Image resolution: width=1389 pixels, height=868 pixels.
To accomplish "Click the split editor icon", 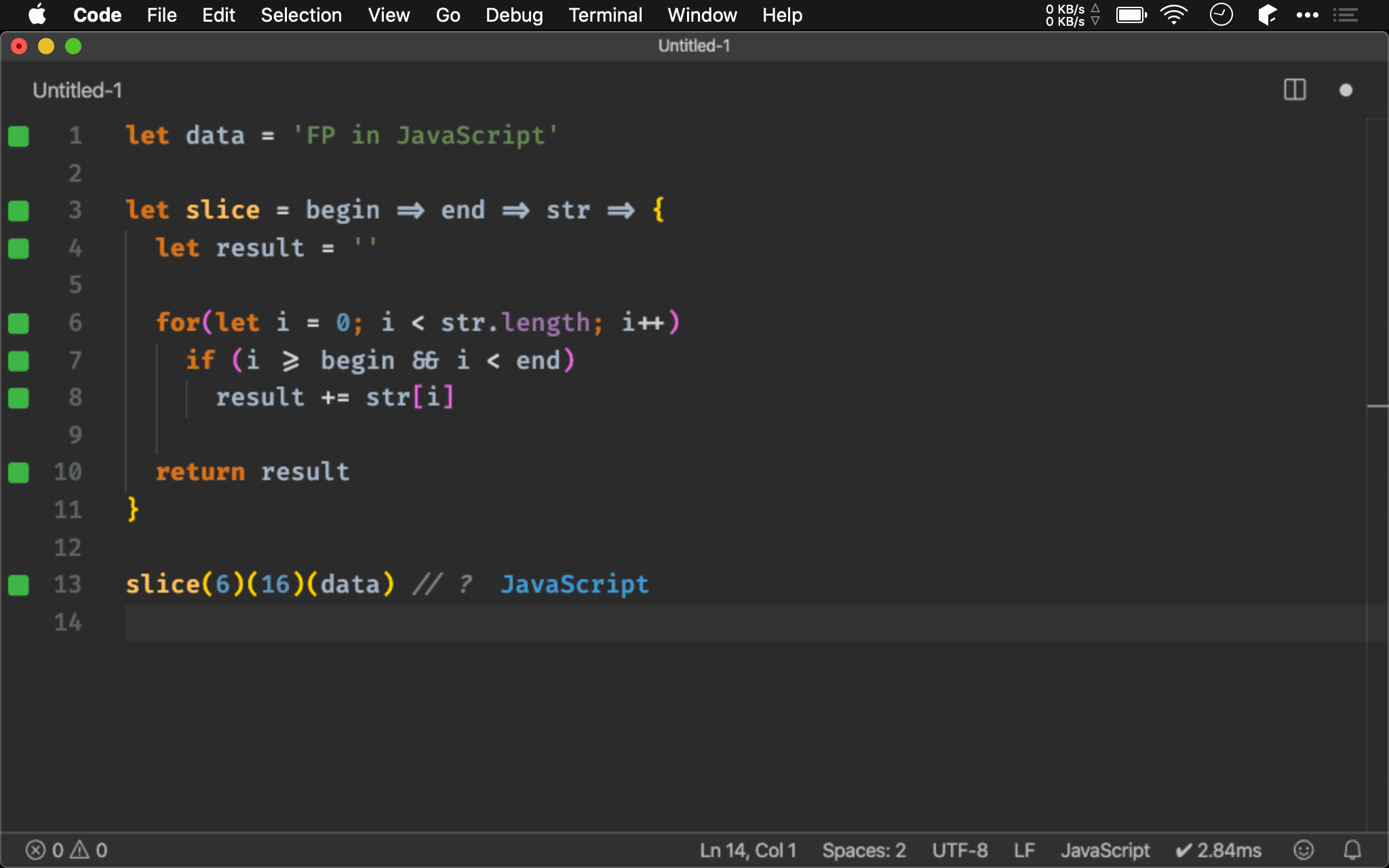I will 1295,90.
